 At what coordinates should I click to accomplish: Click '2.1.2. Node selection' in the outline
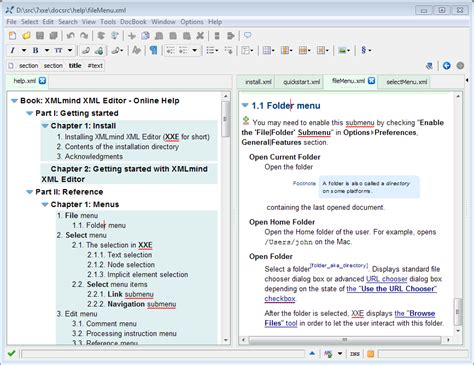121,265
